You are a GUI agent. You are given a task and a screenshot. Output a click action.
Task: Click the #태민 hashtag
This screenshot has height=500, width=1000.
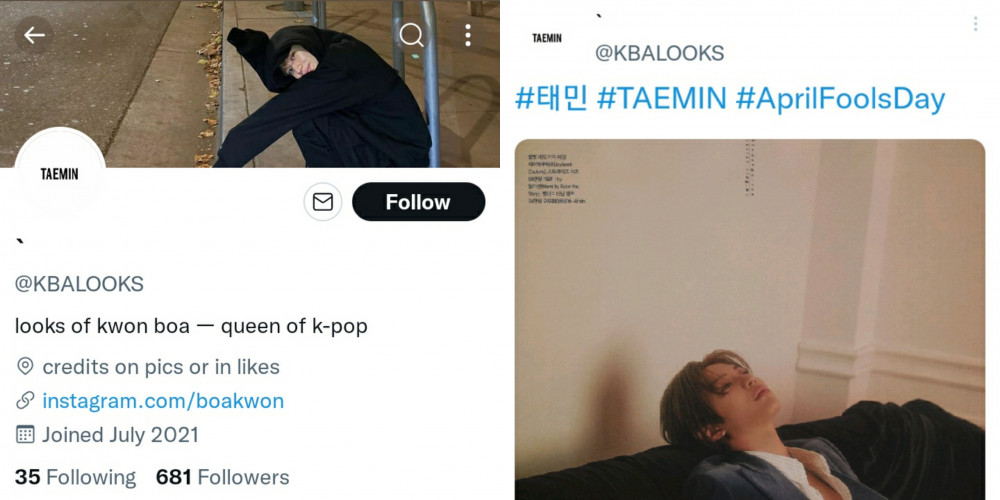[x=550, y=99]
